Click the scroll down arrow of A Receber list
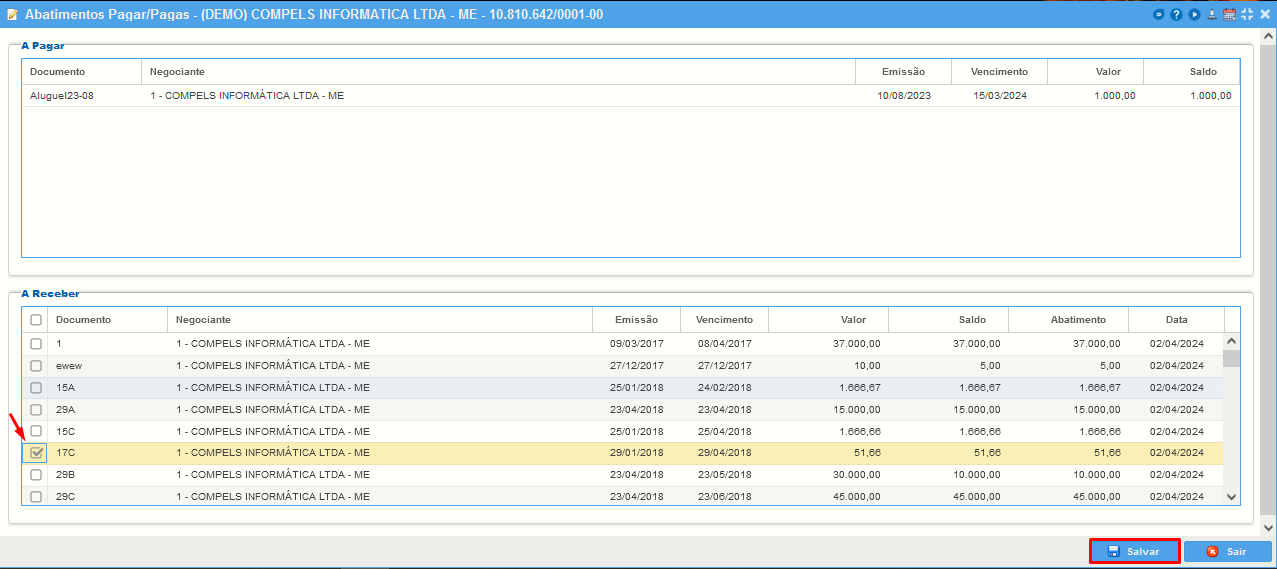Image resolution: width=1277 pixels, height=569 pixels. point(1232,496)
